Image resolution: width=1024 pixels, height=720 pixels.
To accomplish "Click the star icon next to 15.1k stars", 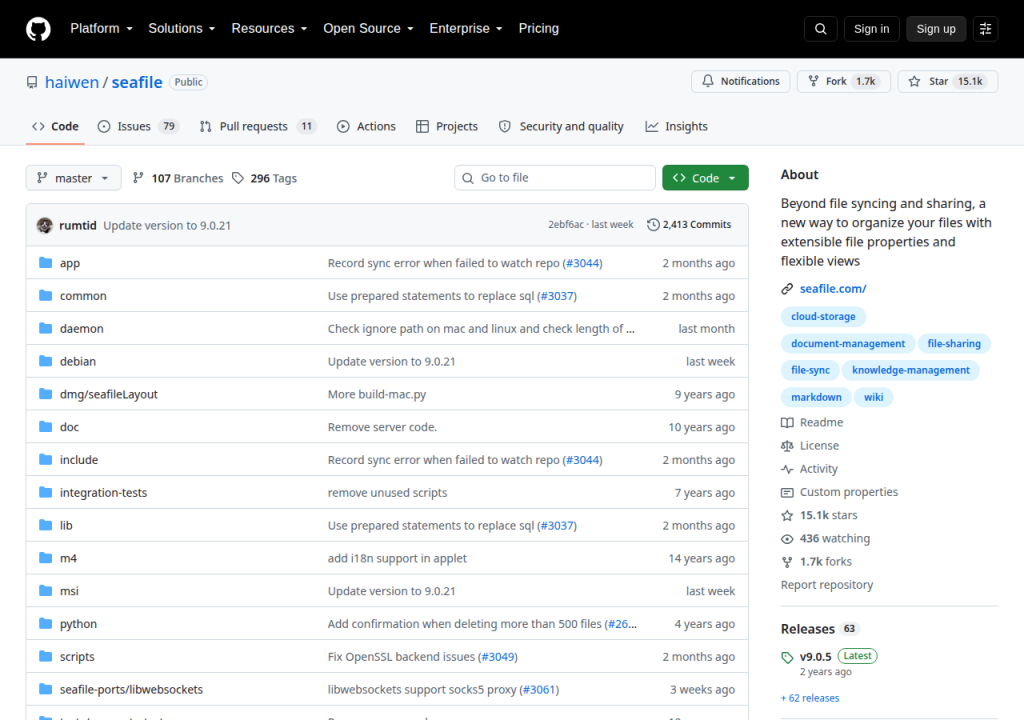I will (787, 515).
